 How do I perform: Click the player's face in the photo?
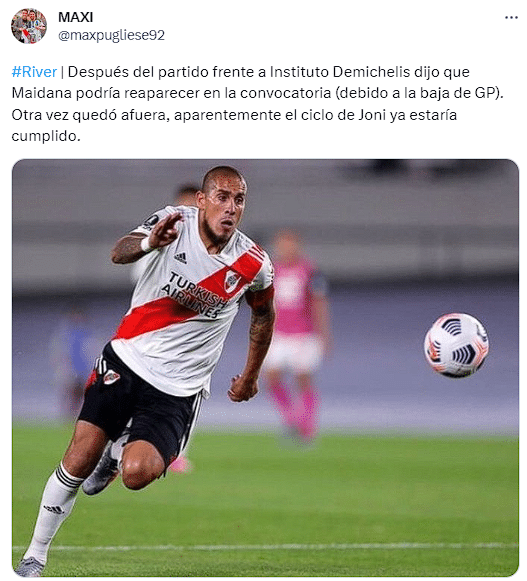[223, 207]
